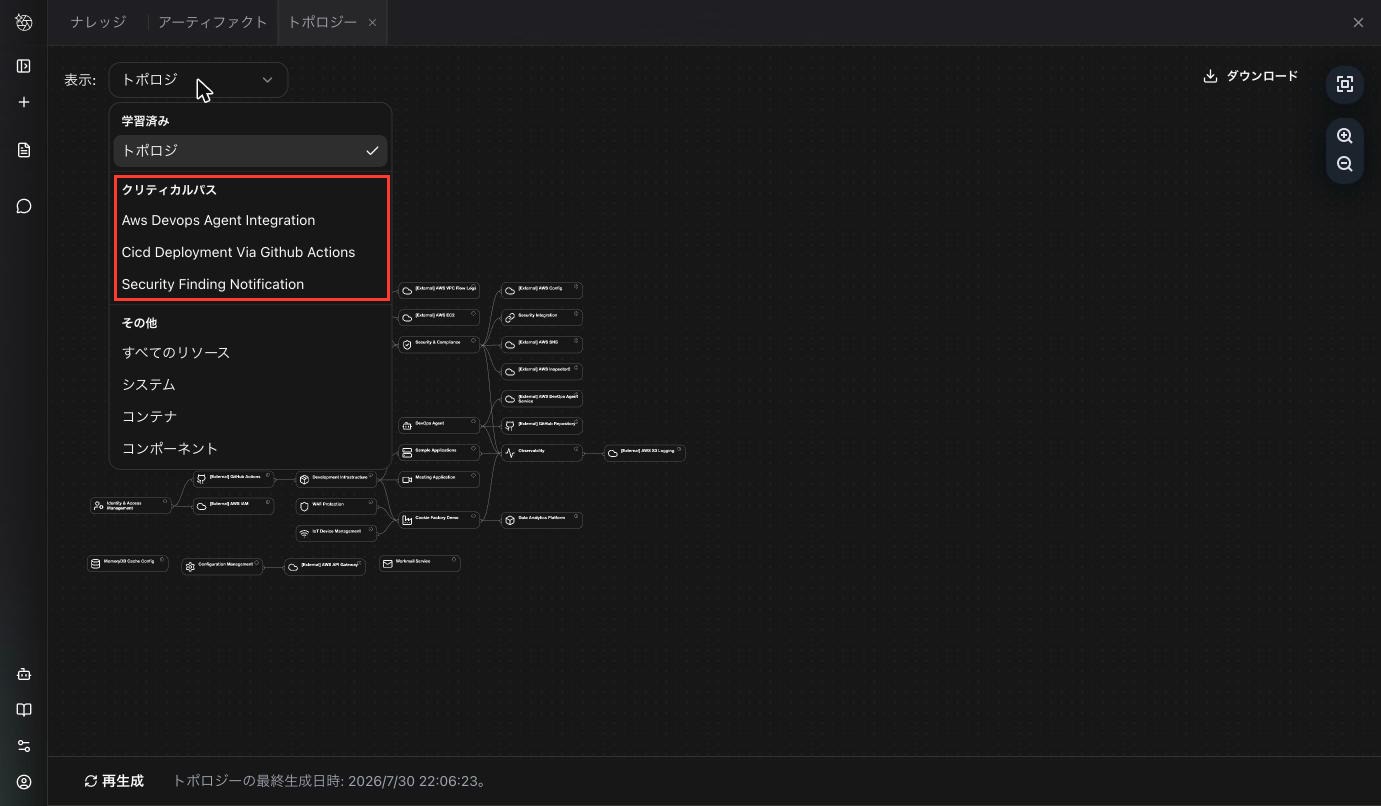
Task: Select the Security & Compliance node
Action: click(x=439, y=344)
